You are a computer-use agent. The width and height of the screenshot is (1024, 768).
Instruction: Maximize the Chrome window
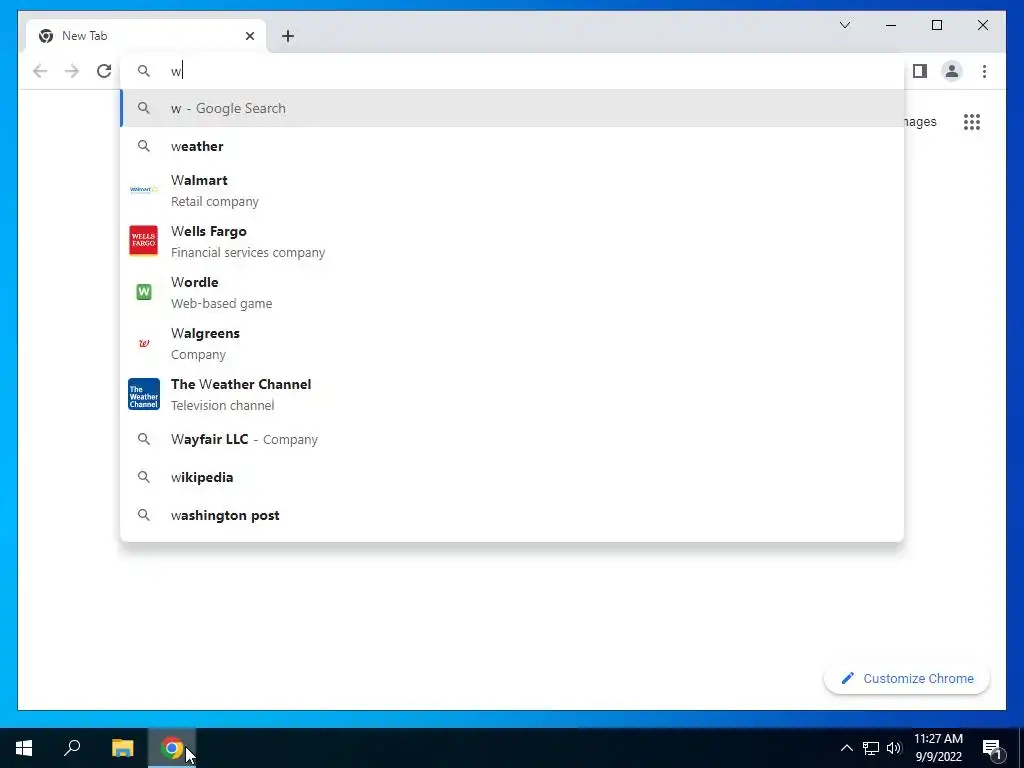point(937,25)
